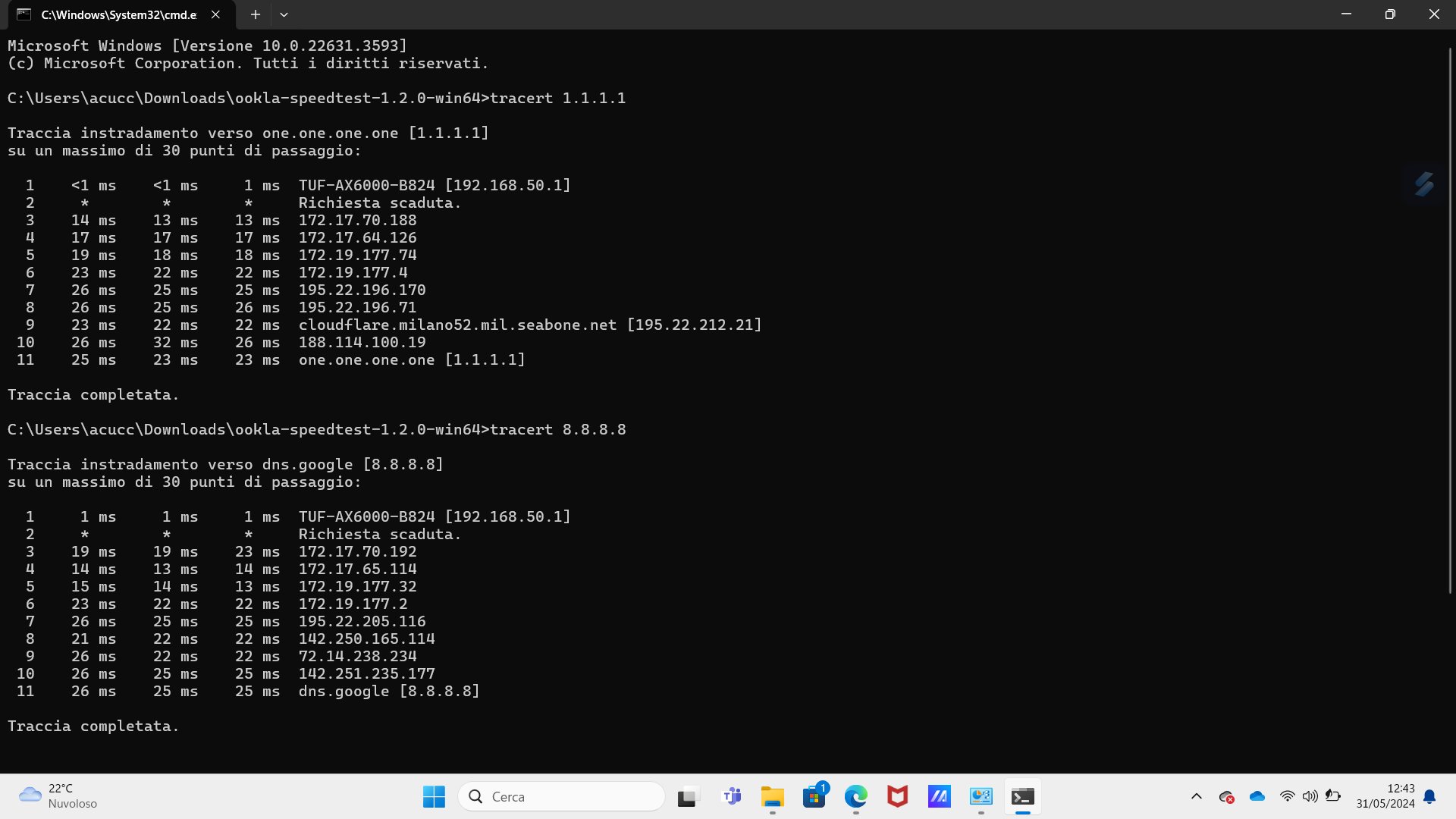Image resolution: width=1456 pixels, height=819 pixels.
Task: Switch to Microsoft Edge browser
Action: (x=856, y=797)
